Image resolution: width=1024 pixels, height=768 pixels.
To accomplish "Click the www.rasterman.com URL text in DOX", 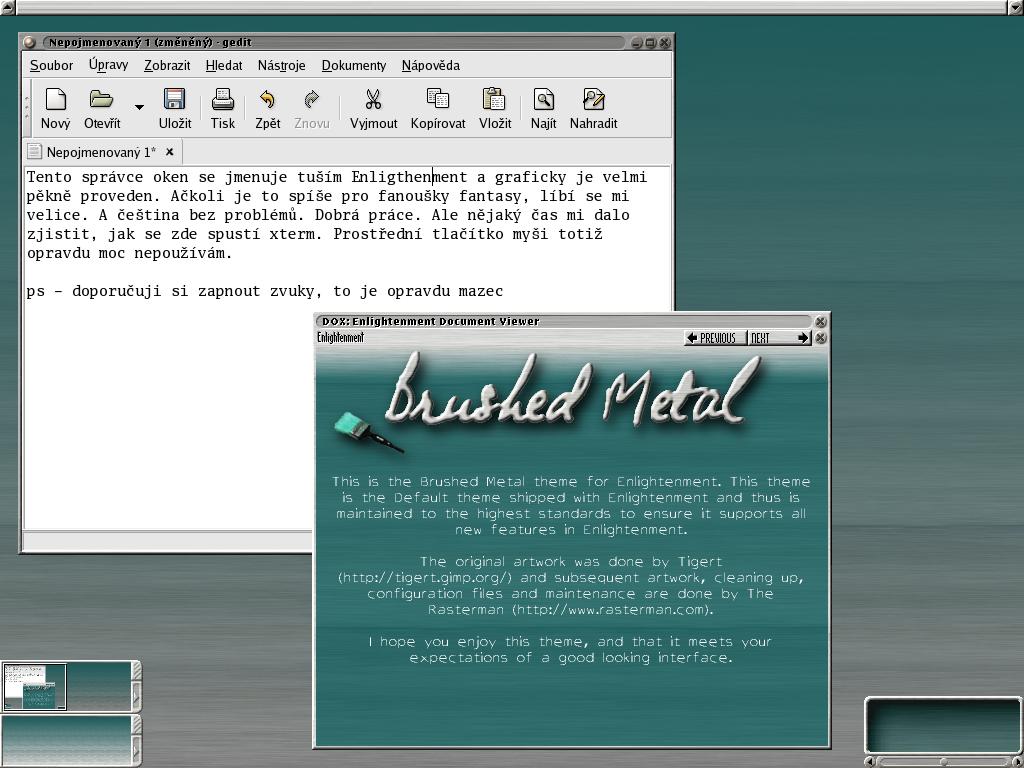I will click(x=612, y=609).
